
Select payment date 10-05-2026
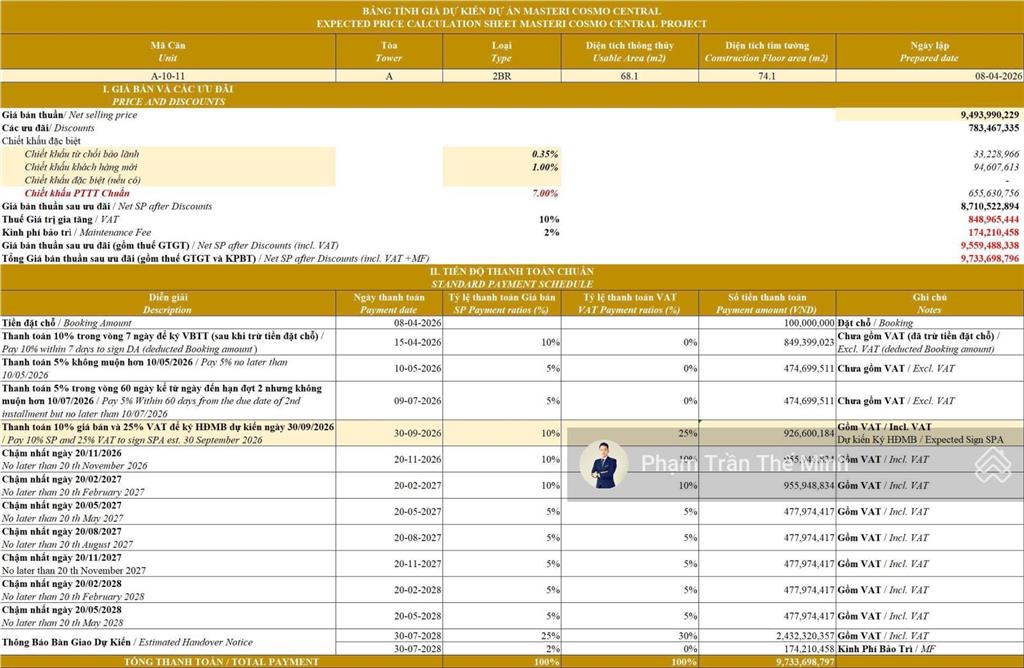tap(417, 368)
